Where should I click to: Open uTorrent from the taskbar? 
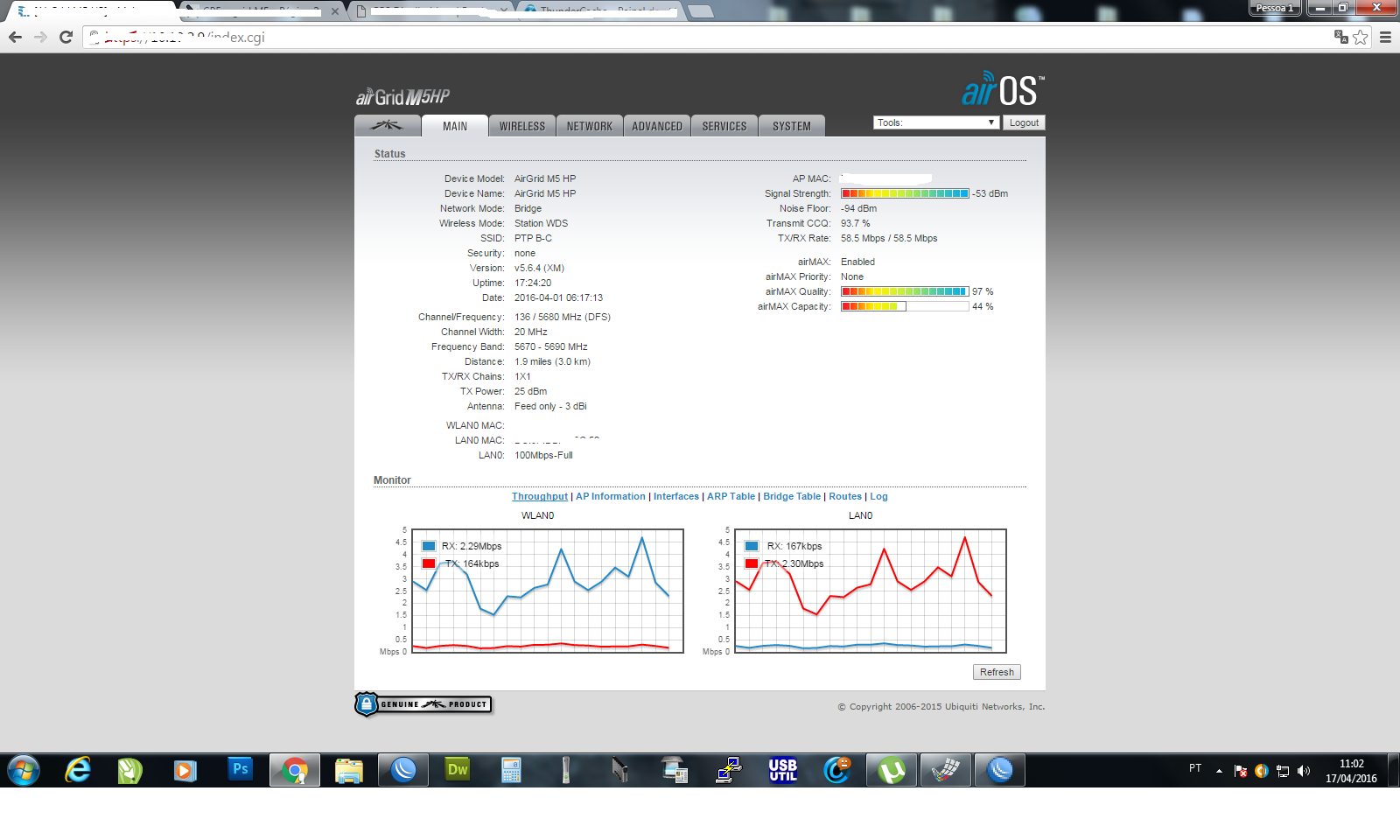[892, 770]
